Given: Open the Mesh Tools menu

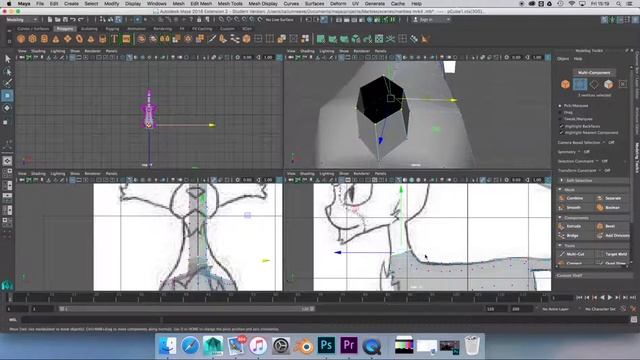Looking at the screenshot, I should pyautogui.click(x=230, y=4).
